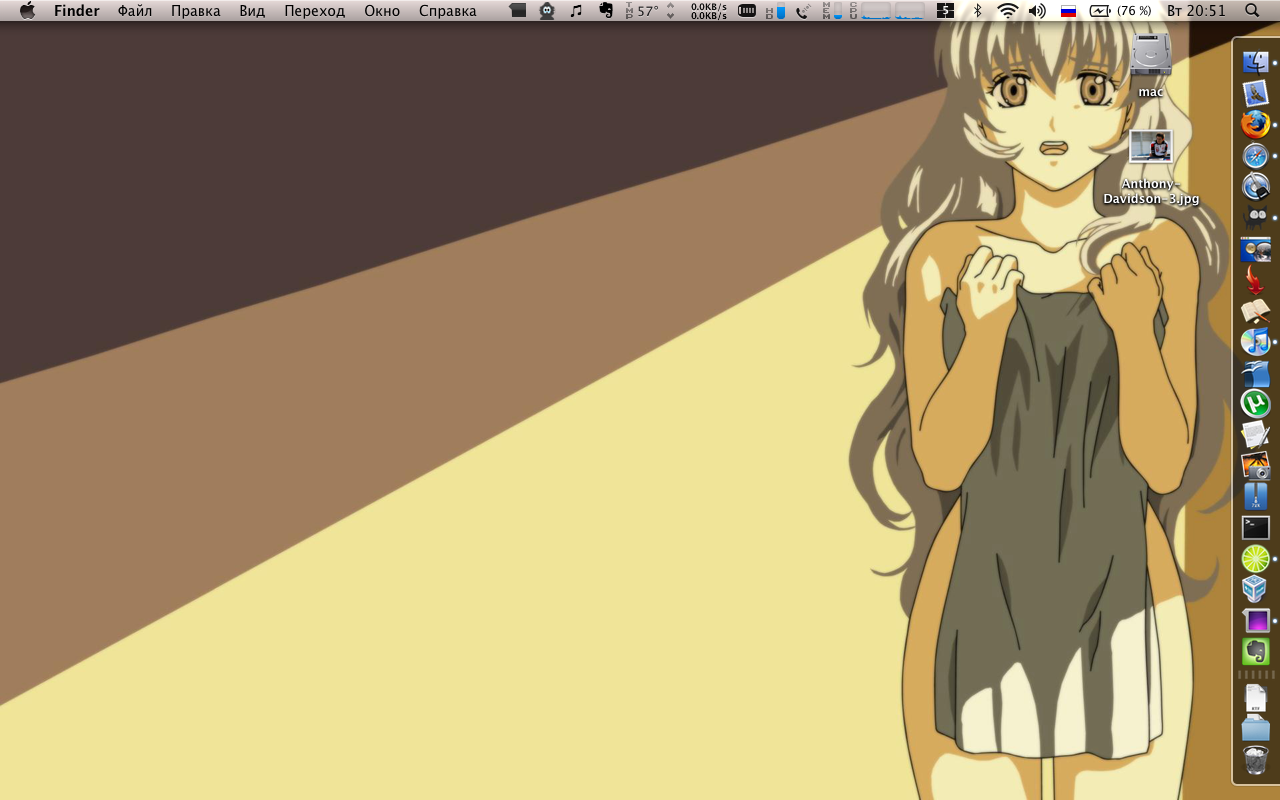The height and width of the screenshot is (800, 1280).
Task: Click the red down-arrow app in dock
Action: click(1255, 280)
